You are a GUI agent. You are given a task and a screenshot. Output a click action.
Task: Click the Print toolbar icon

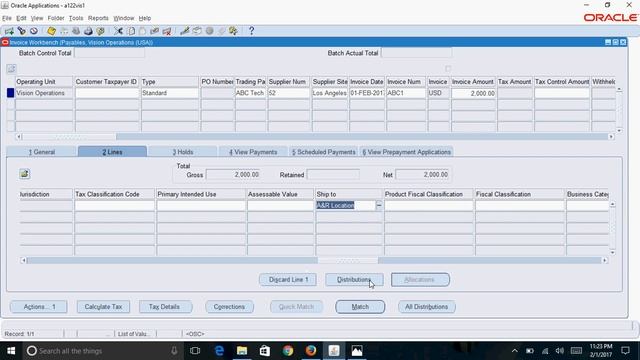tap(88, 31)
